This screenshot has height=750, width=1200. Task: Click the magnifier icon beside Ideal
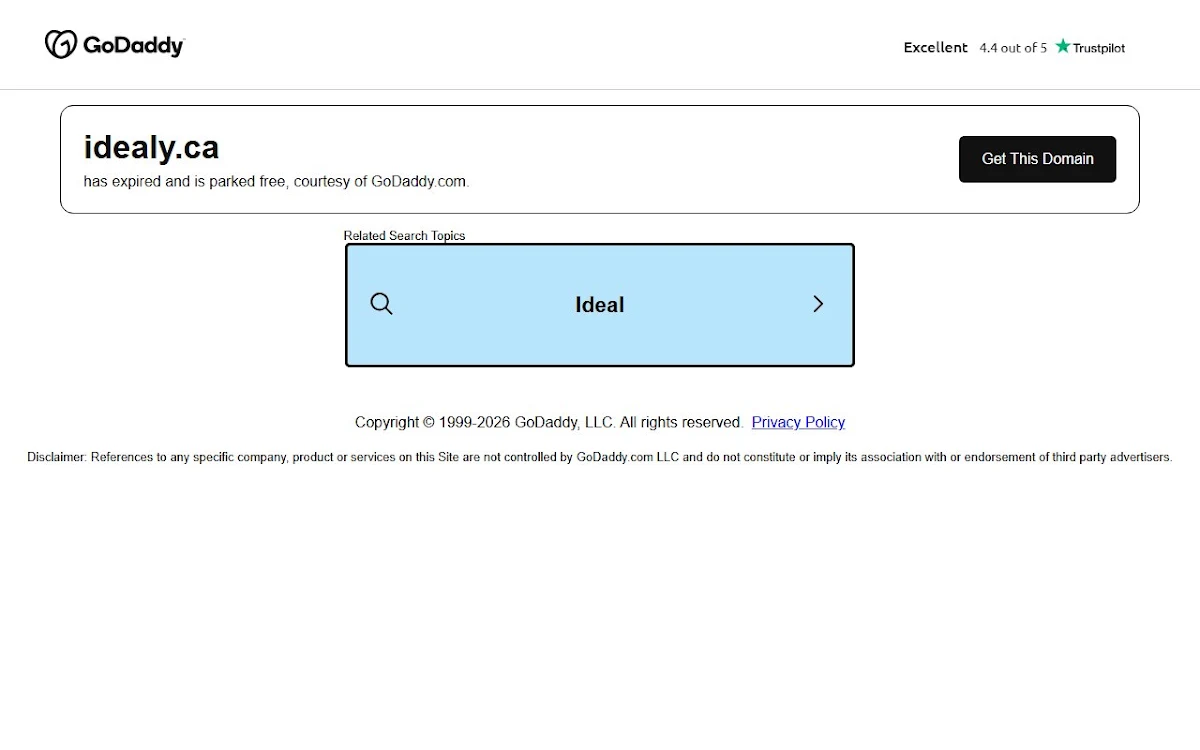coord(381,304)
